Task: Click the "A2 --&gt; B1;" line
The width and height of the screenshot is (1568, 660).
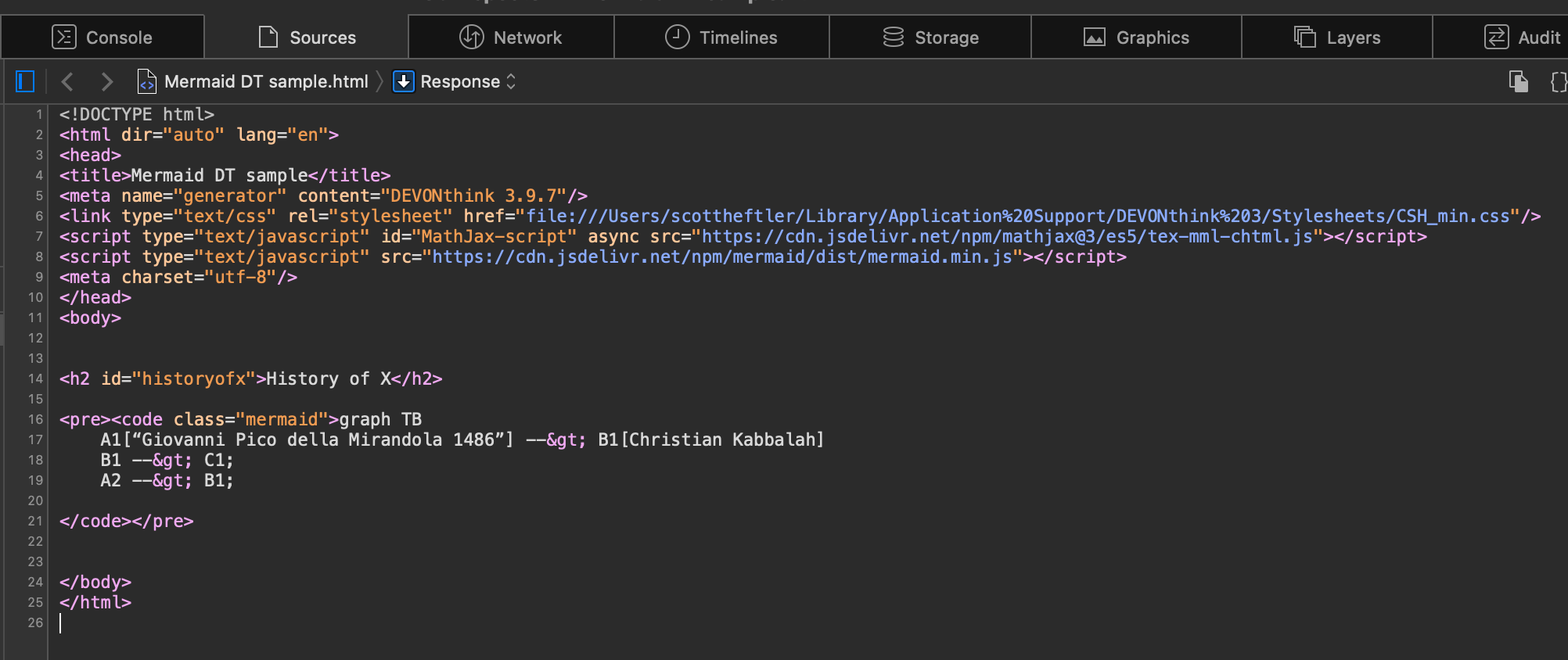Action: 167,480
